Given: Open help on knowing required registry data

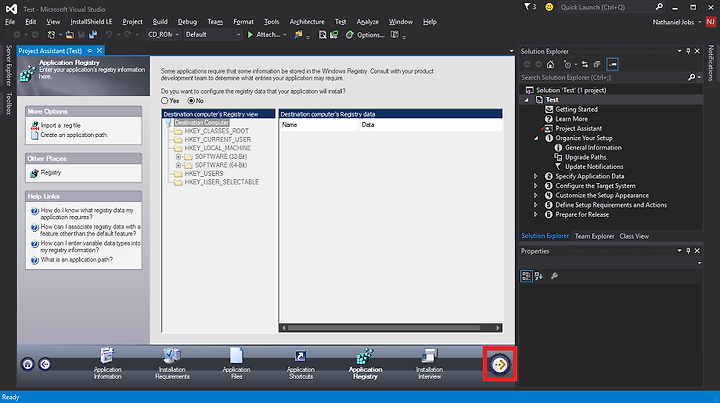Looking at the screenshot, I should (87, 213).
